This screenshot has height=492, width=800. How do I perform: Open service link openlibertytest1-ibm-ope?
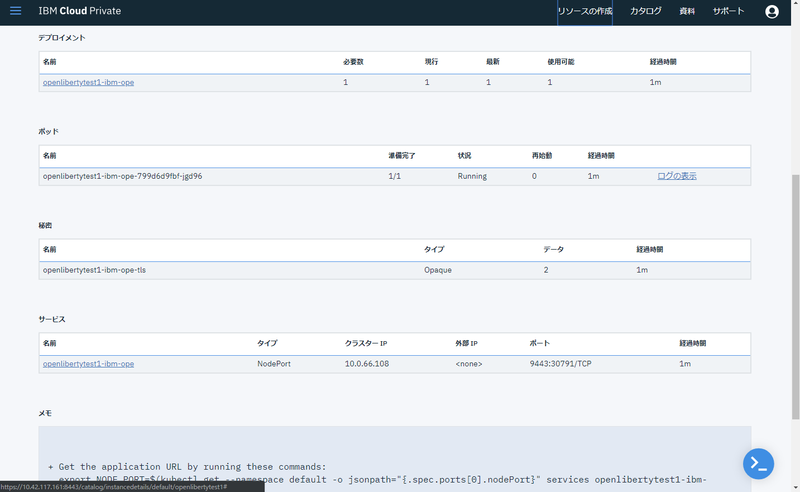(x=88, y=364)
